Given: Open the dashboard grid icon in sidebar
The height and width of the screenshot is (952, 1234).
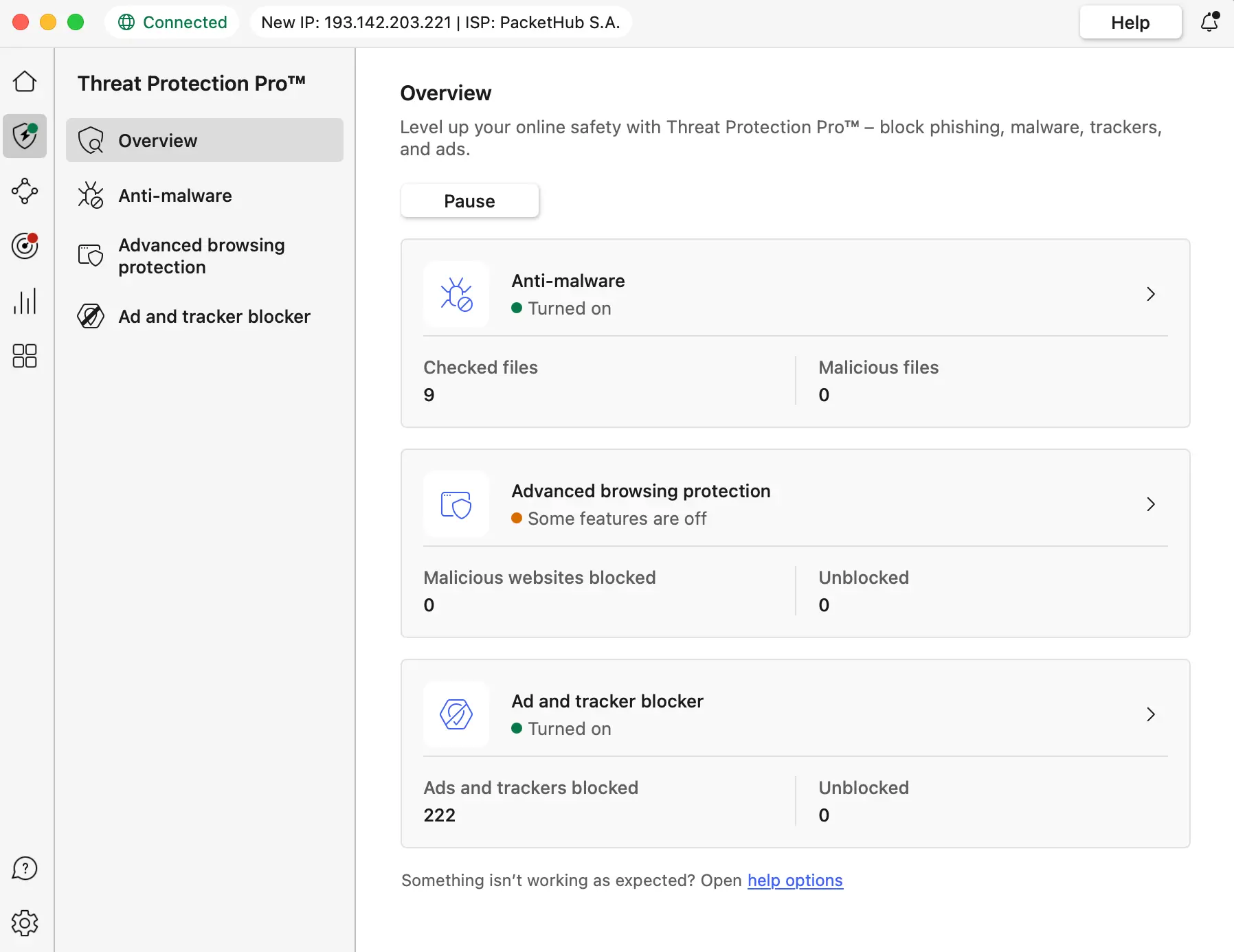Looking at the screenshot, I should tap(25, 356).
